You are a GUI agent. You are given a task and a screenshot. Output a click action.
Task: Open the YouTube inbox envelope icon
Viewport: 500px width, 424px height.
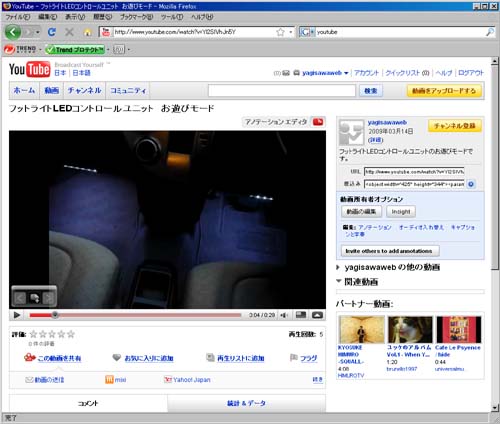coord(286,73)
